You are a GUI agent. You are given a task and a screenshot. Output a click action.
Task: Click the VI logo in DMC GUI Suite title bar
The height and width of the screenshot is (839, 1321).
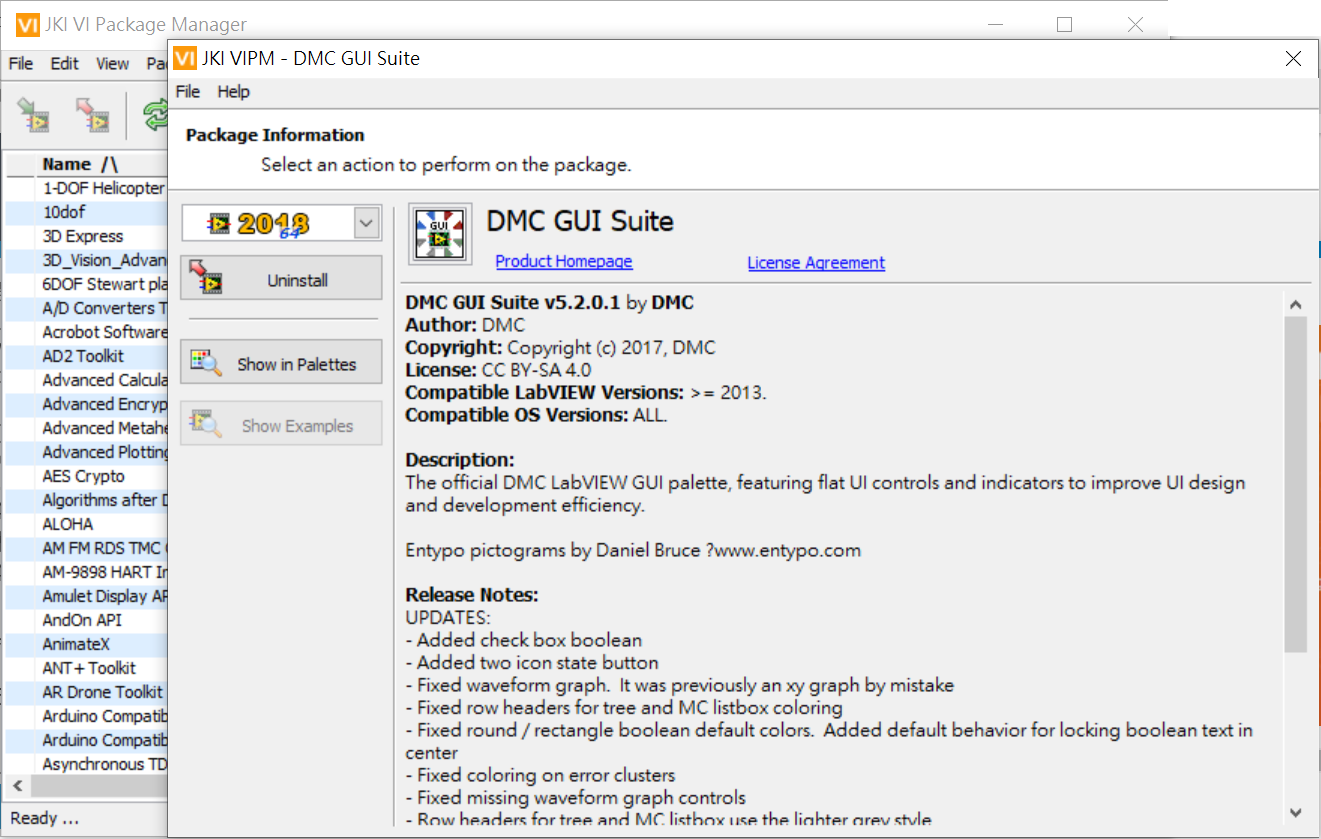click(x=184, y=58)
